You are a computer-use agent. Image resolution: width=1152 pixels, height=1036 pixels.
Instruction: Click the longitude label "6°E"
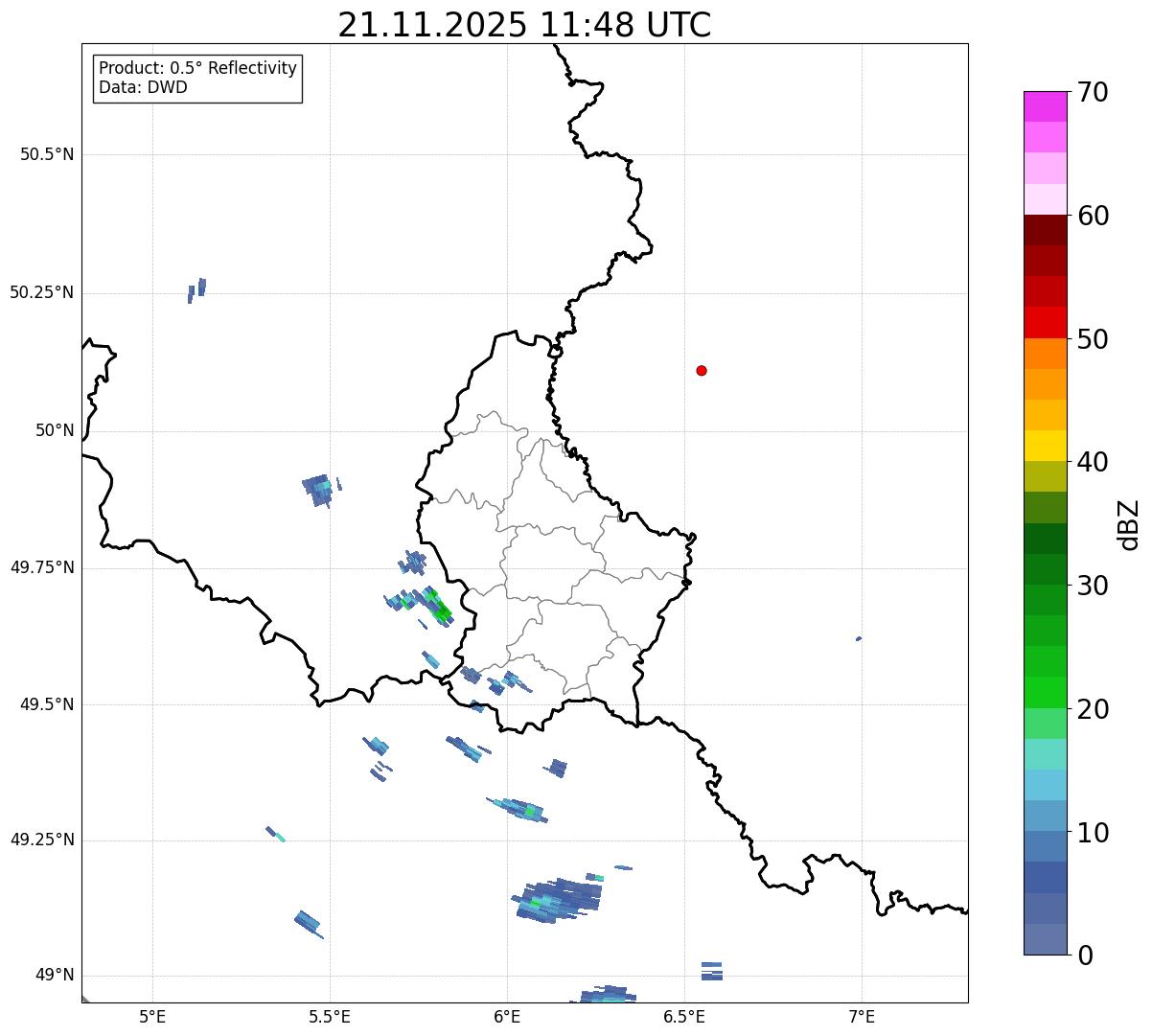(x=507, y=1016)
